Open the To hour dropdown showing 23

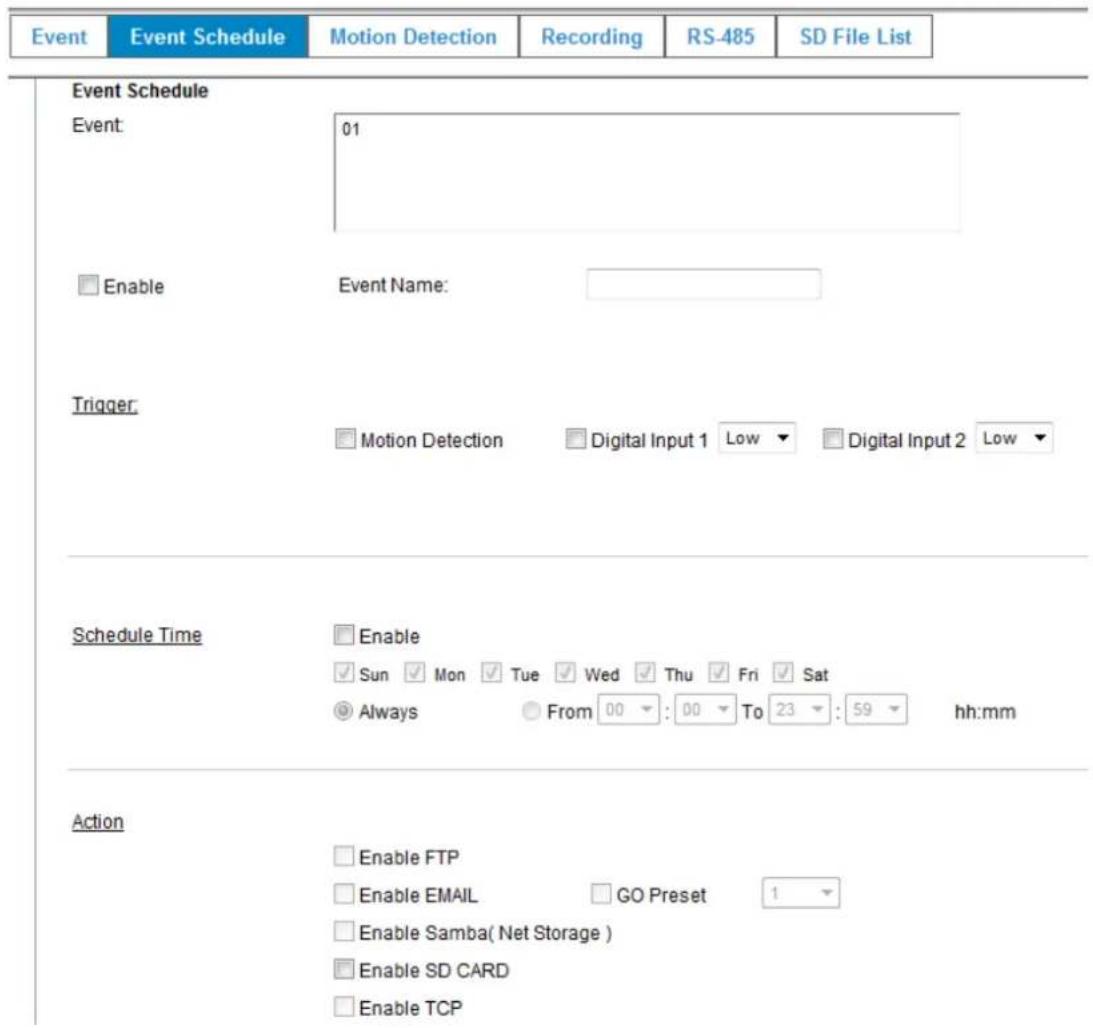(x=800, y=709)
